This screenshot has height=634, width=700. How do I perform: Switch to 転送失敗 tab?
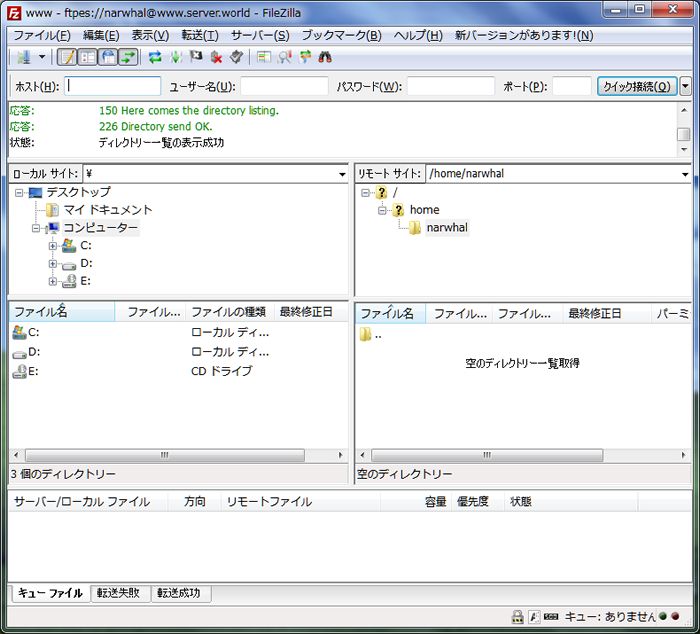119,593
